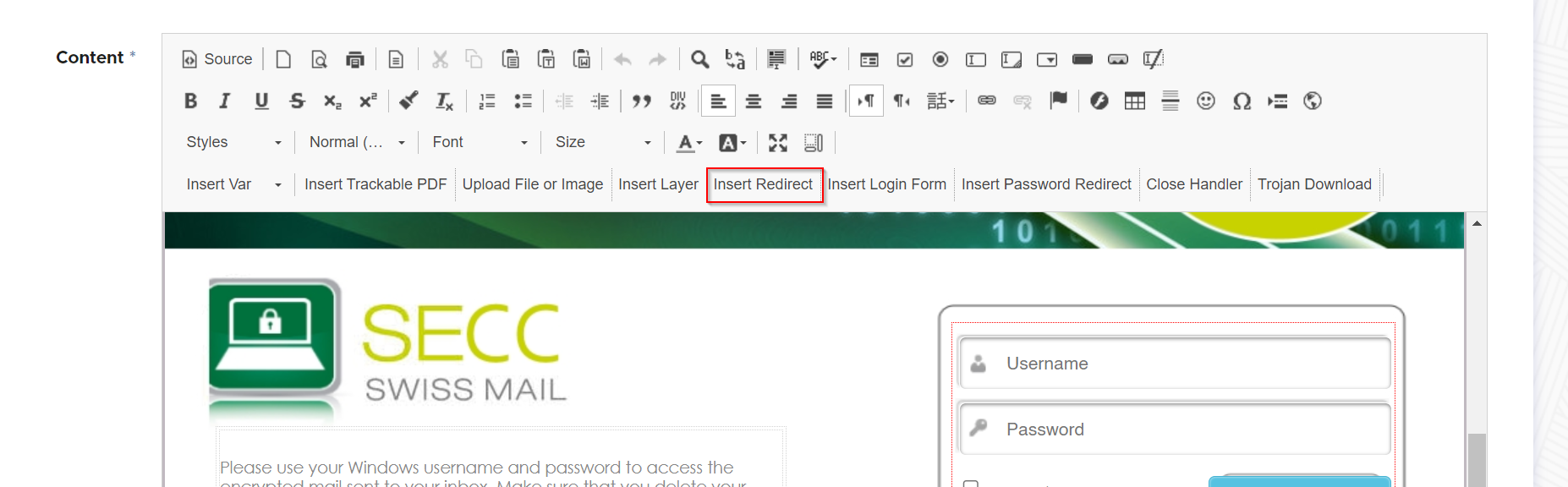This screenshot has height=487, width=1568.
Task: Toggle bulleted list
Action: (523, 101)
